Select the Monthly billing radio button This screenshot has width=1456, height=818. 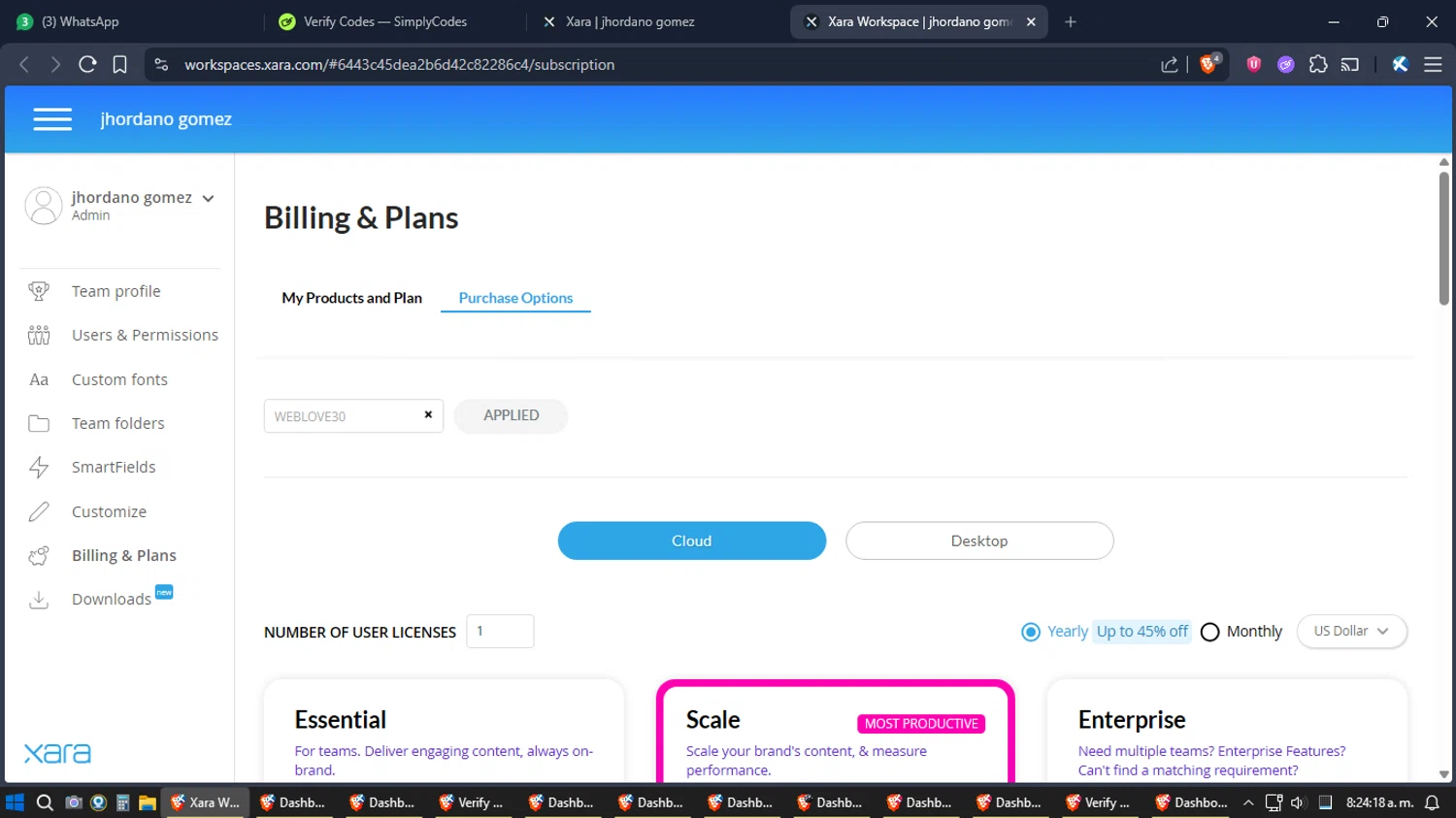coord(1209,632)
